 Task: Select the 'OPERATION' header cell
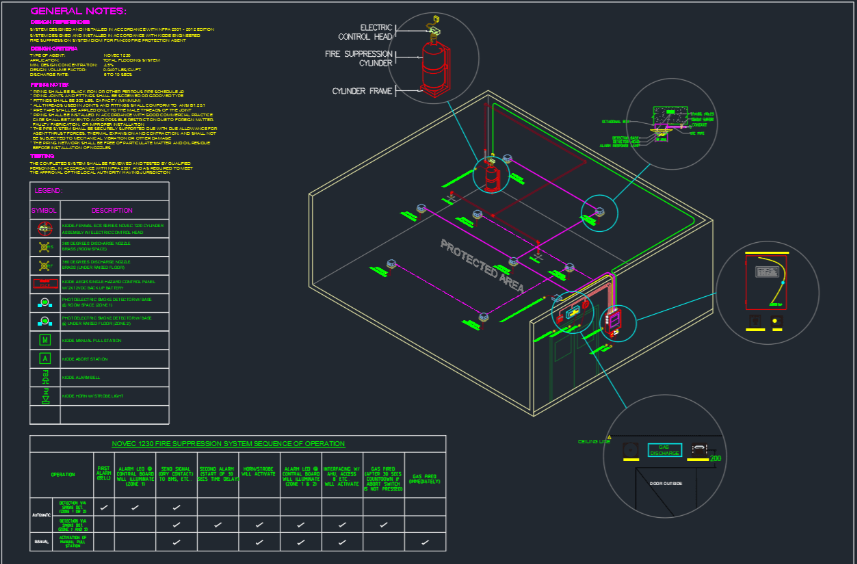pyautogui.click(x=63, y=474)
